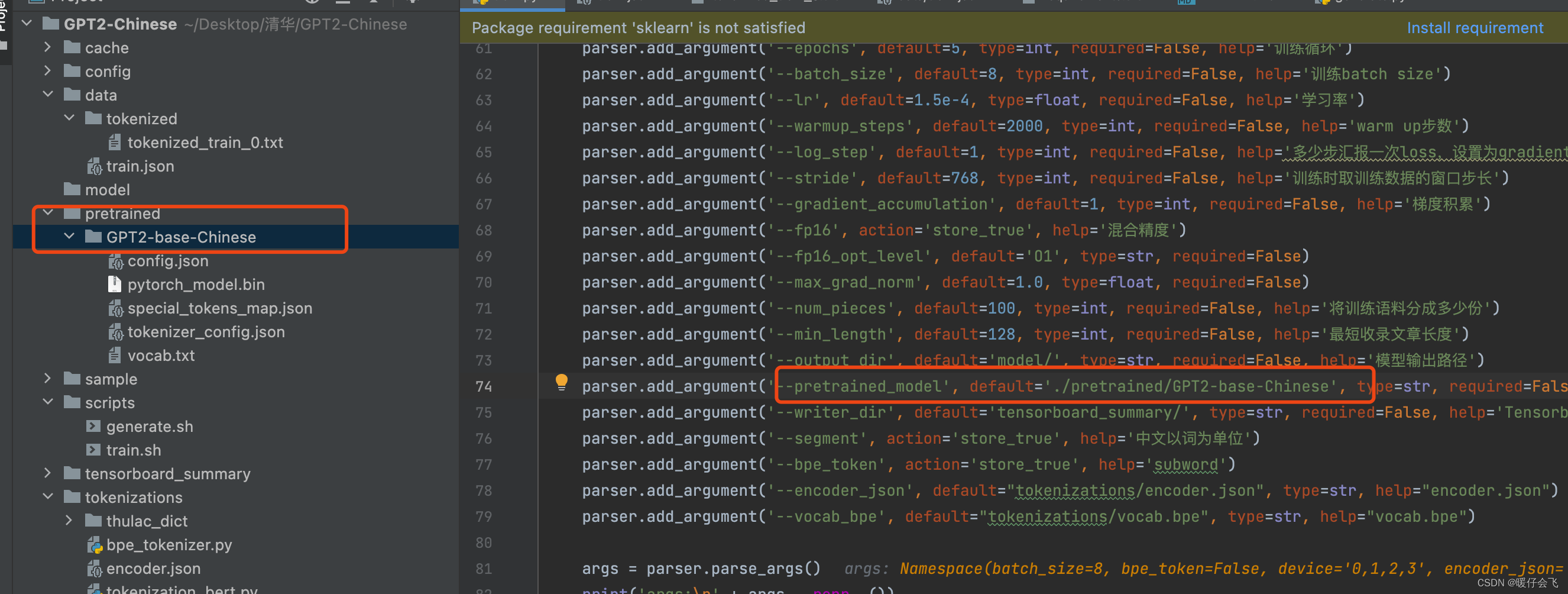Viewport: 1568px width, 594px height.
Task: Click parser.parse_args() on line 81
Action: [734, 569]
